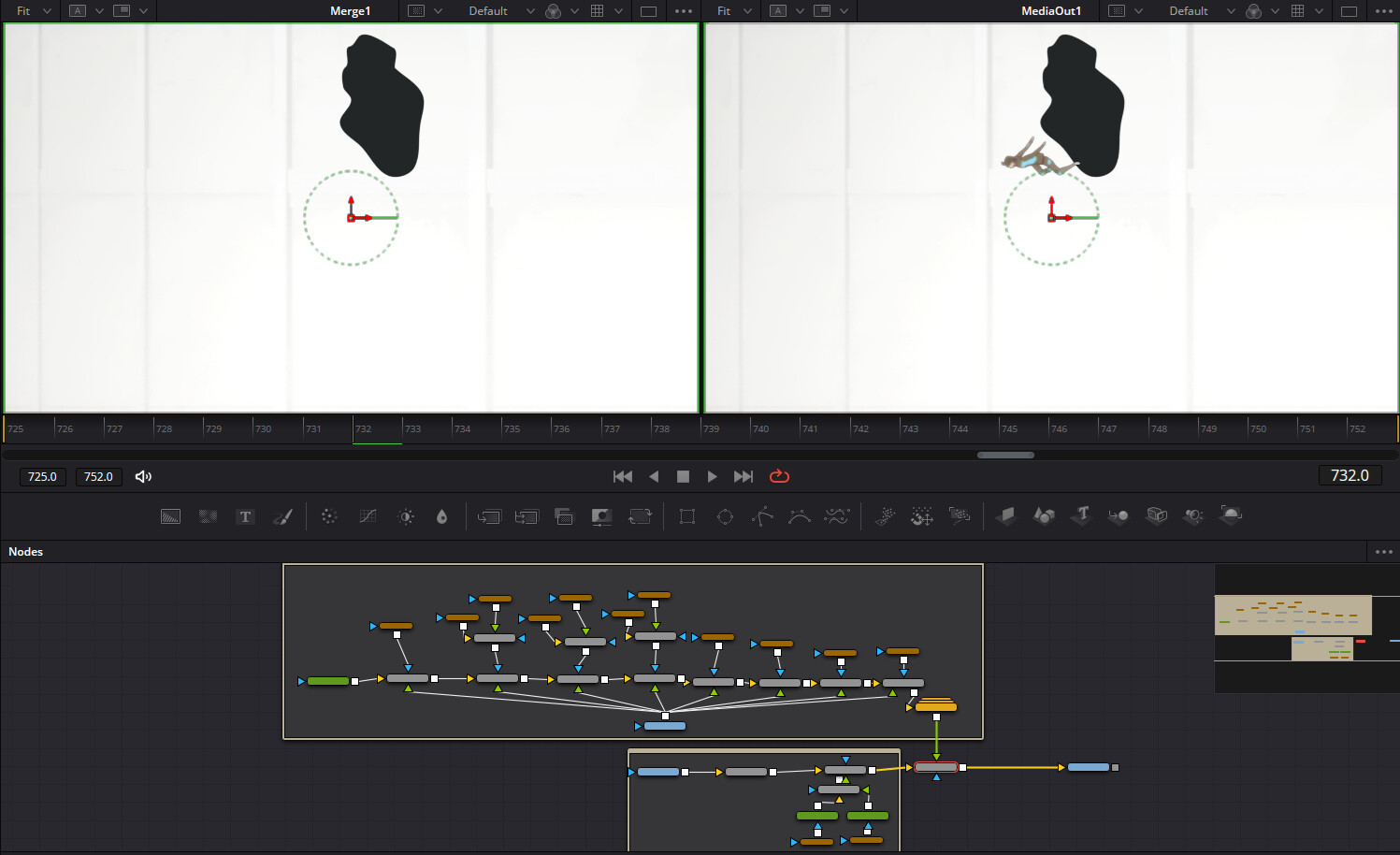Add a Polygon mask tool
This screenshot has width=1400, height=855.
(762, 516)
